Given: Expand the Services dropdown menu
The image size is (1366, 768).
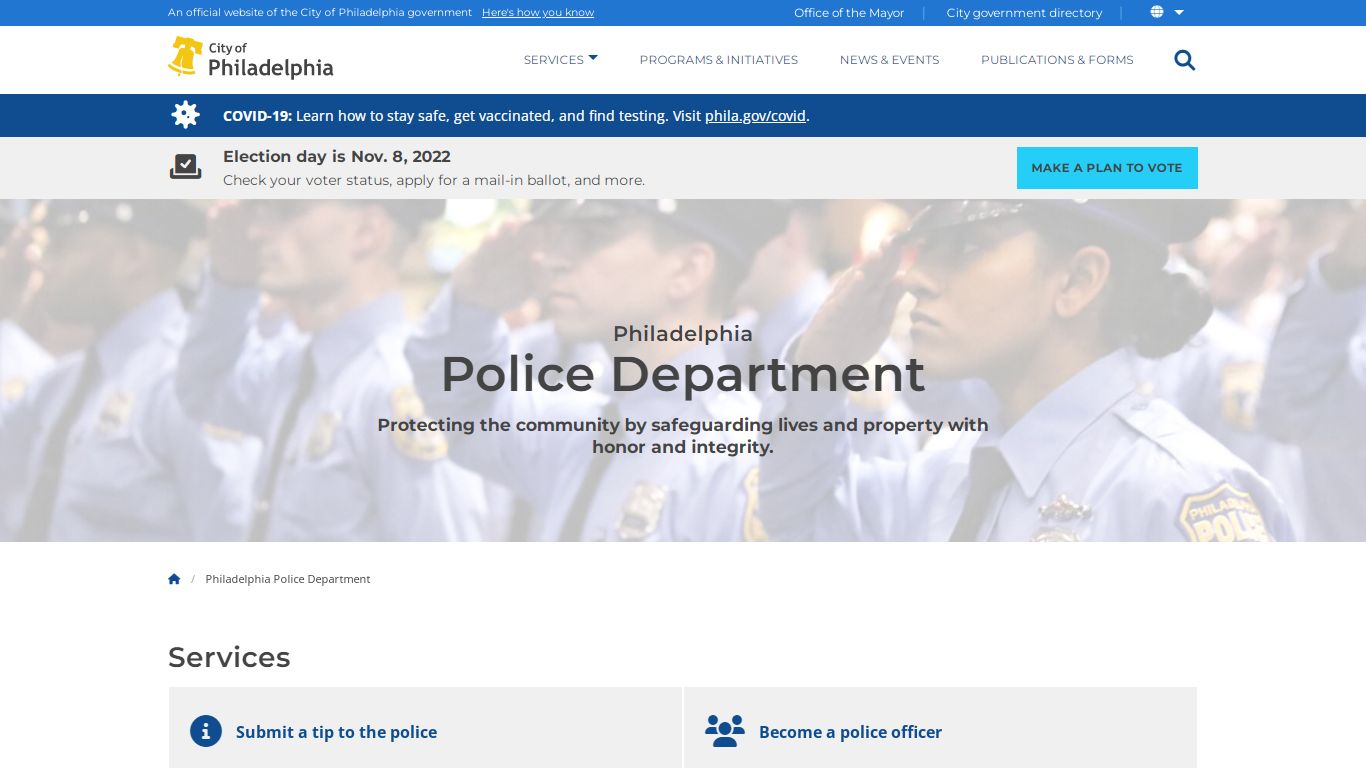Looking at the screenshot, I should [x=561, y=60].
